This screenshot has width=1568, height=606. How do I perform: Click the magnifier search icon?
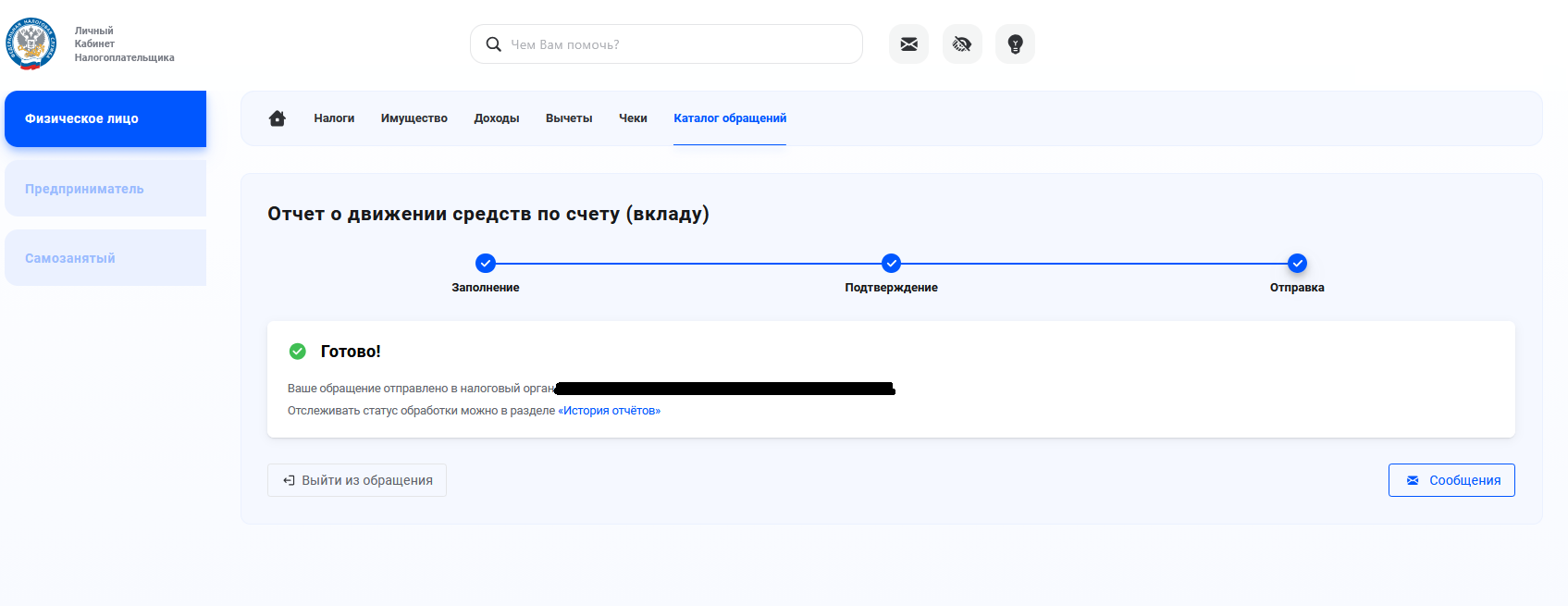click(494, 44)
